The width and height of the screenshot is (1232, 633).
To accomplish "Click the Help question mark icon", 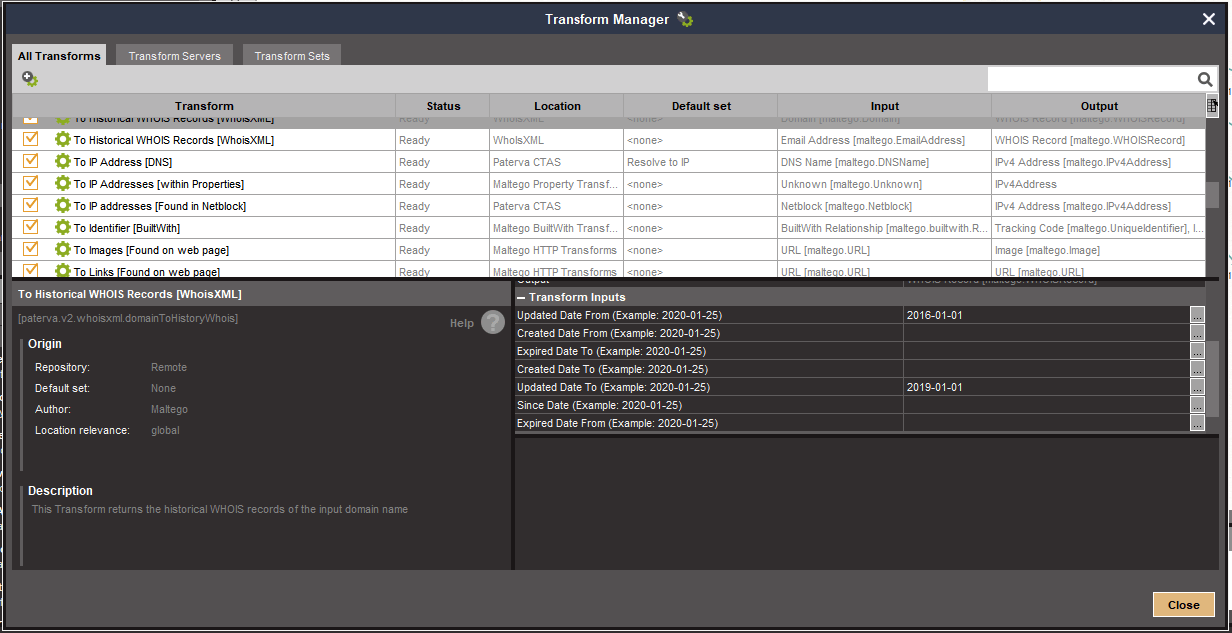I will [493, 322].
